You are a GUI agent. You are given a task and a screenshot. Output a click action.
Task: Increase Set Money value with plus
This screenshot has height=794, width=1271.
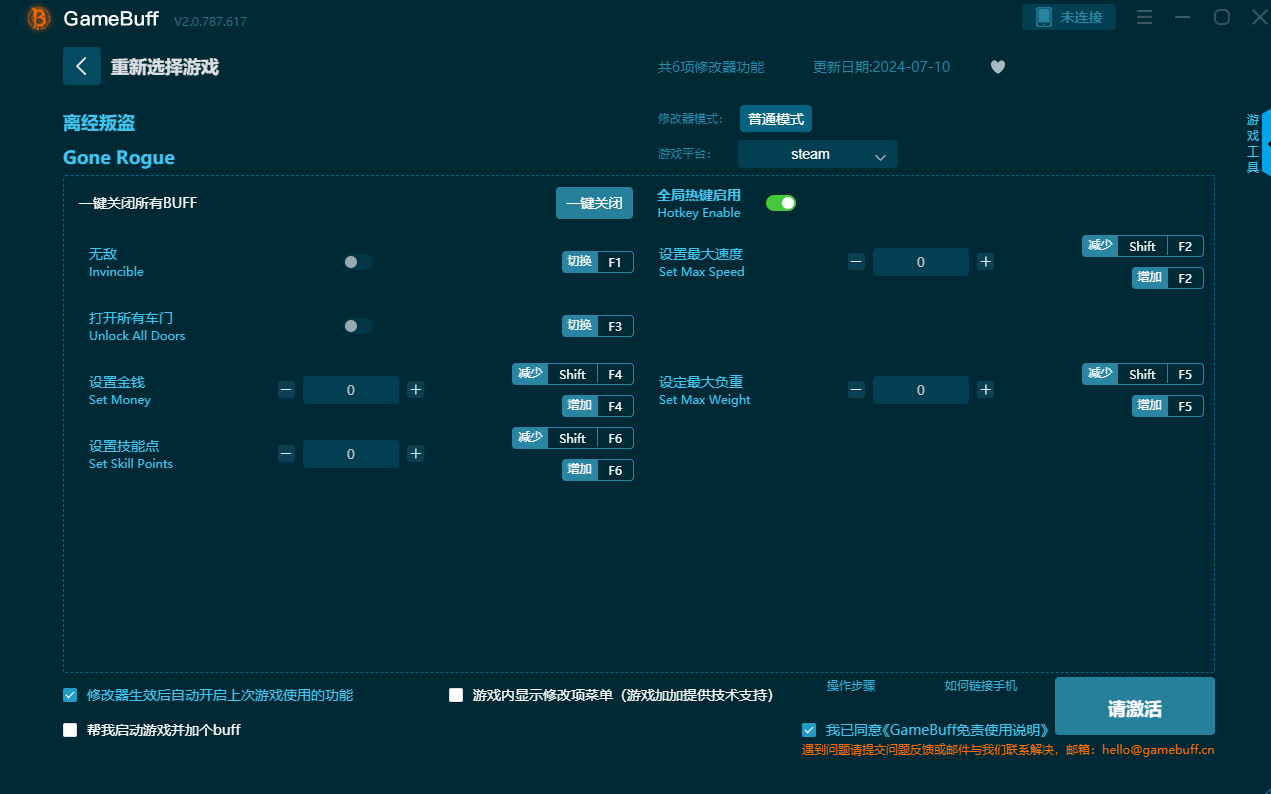[x=416, y=390]
